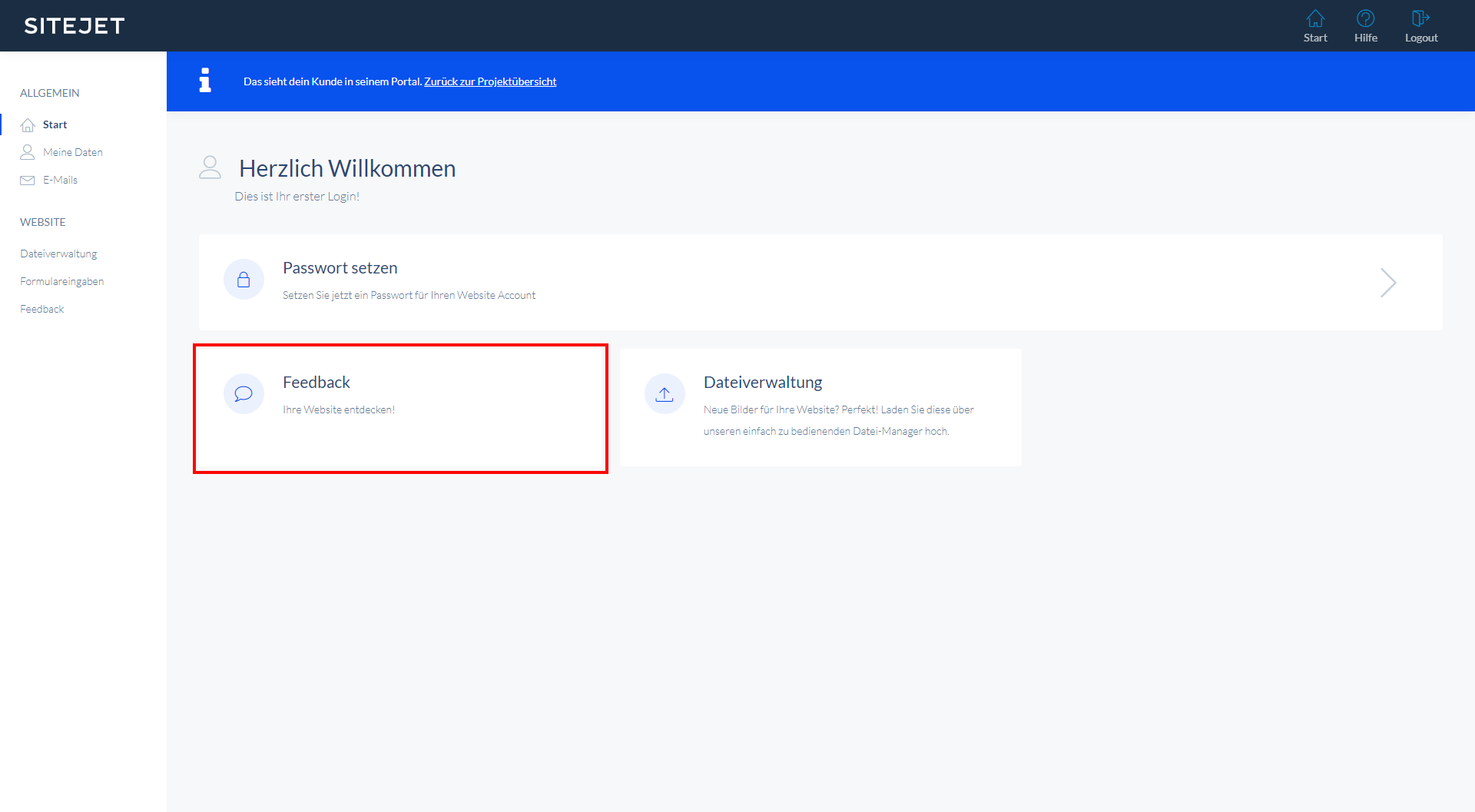Click the blue info icon in banner
This screenshot has width=1475, height=812.
coord(205,81)
